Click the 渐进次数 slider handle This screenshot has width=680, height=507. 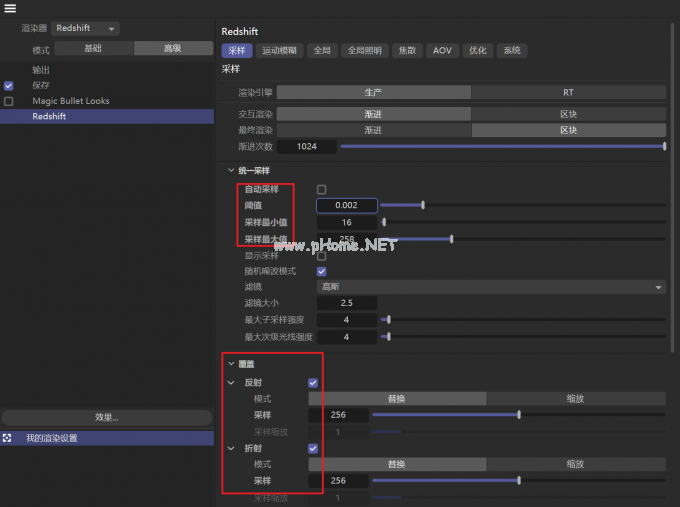coord(664,147)
